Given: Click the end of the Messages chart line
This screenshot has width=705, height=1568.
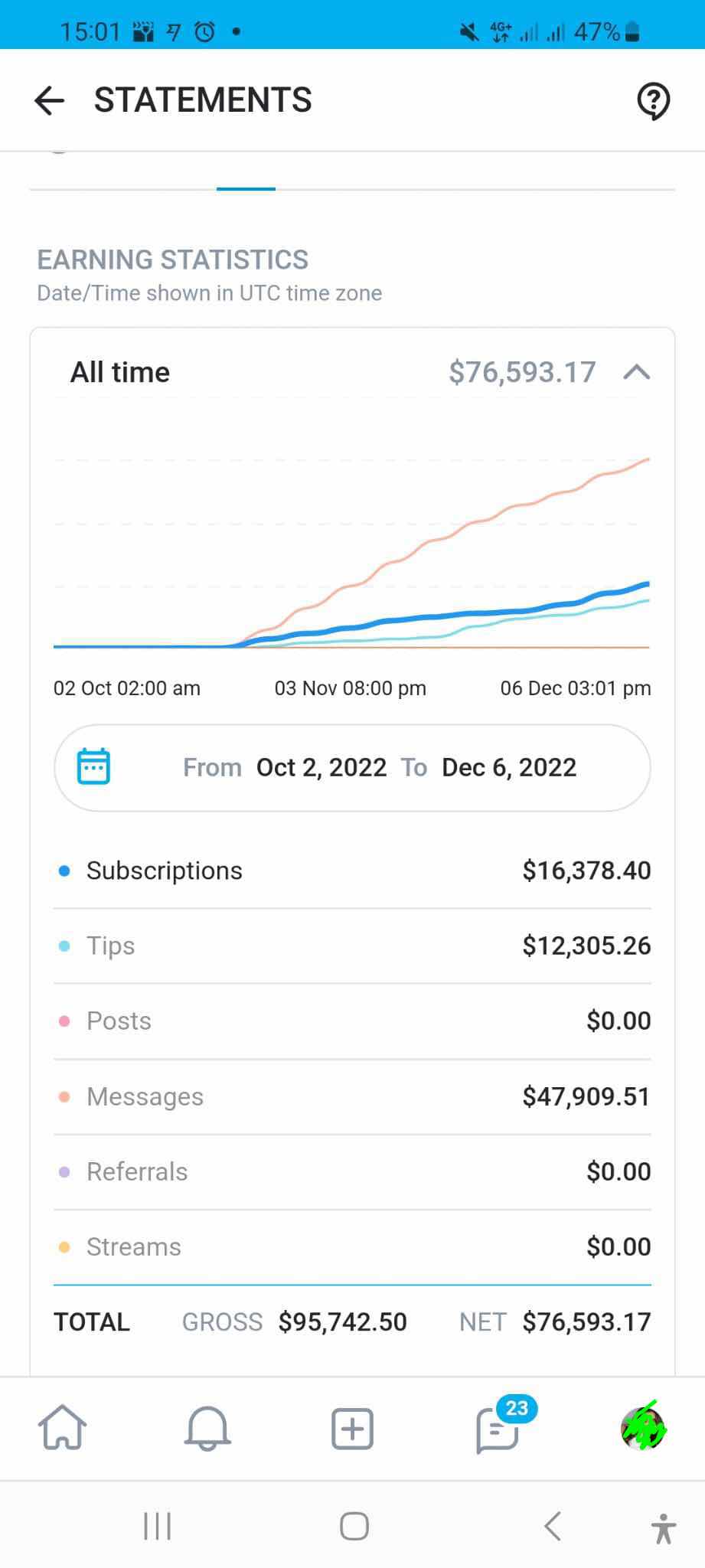Looking at the screenshot, I should [648, 459].
